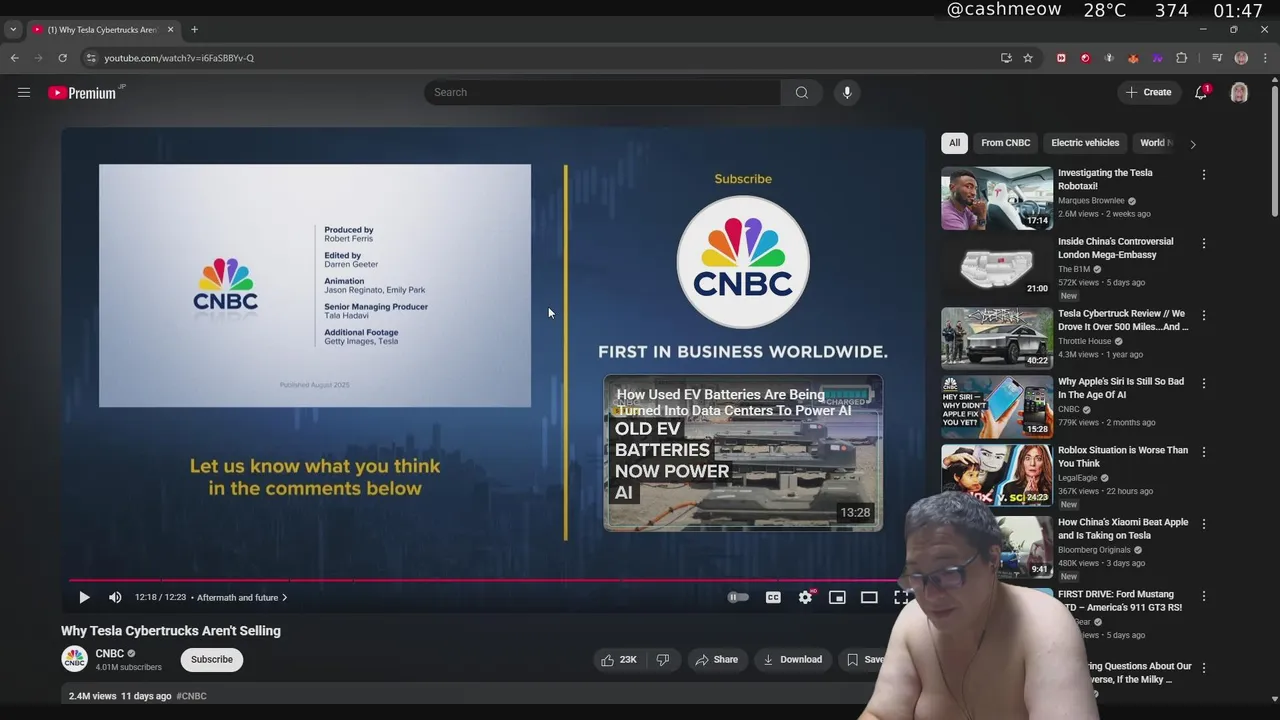Subscribe to CNBC below the video
Screen dimensions: 1280x720
212,659
